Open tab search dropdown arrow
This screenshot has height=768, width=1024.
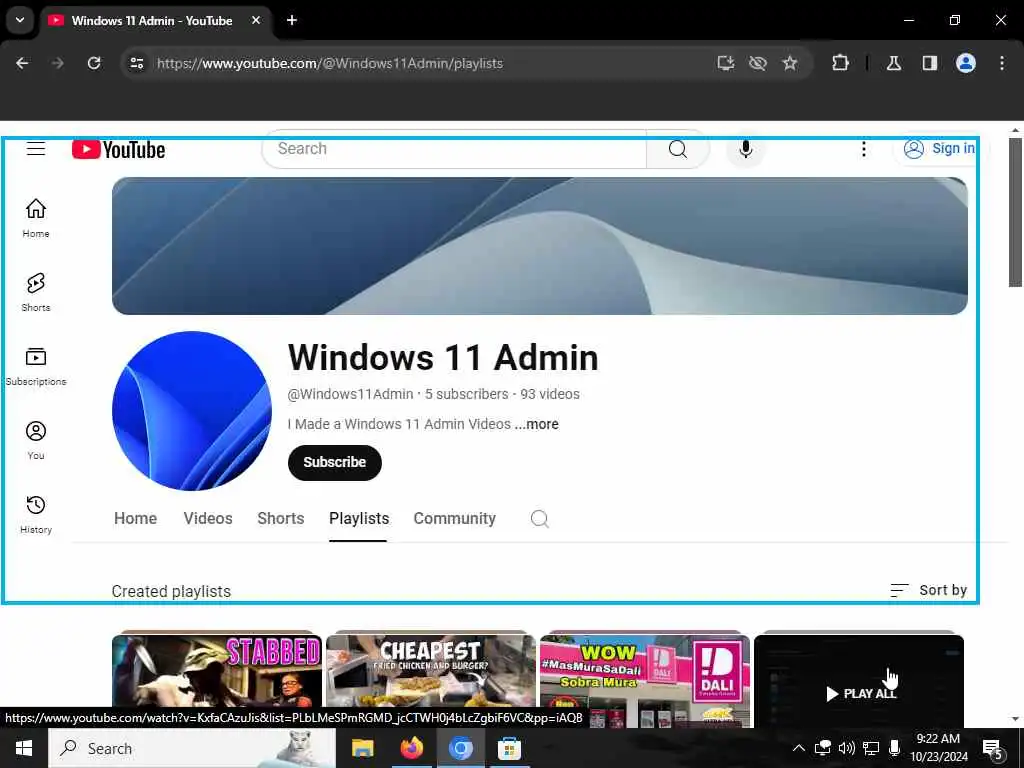tap(20, 20)
